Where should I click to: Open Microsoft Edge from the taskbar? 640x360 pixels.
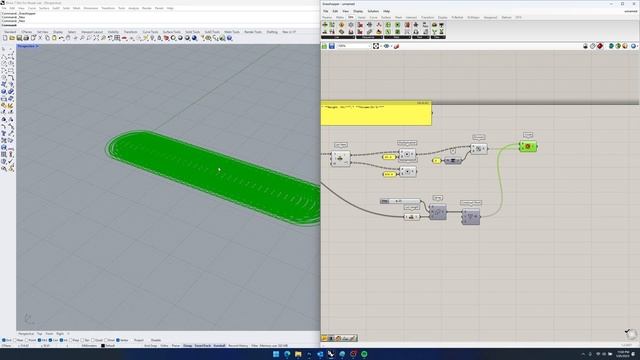coord(287,354)
